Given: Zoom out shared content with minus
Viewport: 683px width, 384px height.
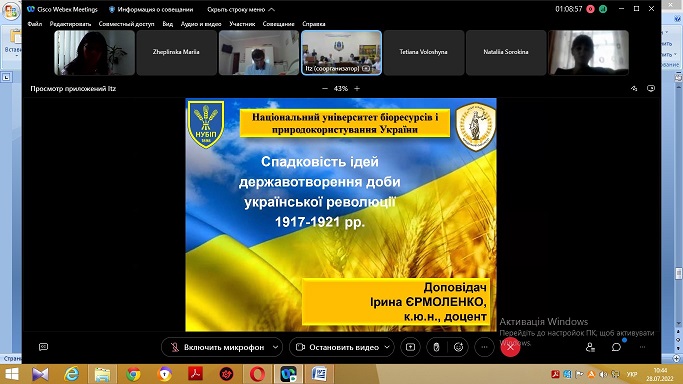Looking at the screenshot, I should click(x=325, y=88).
